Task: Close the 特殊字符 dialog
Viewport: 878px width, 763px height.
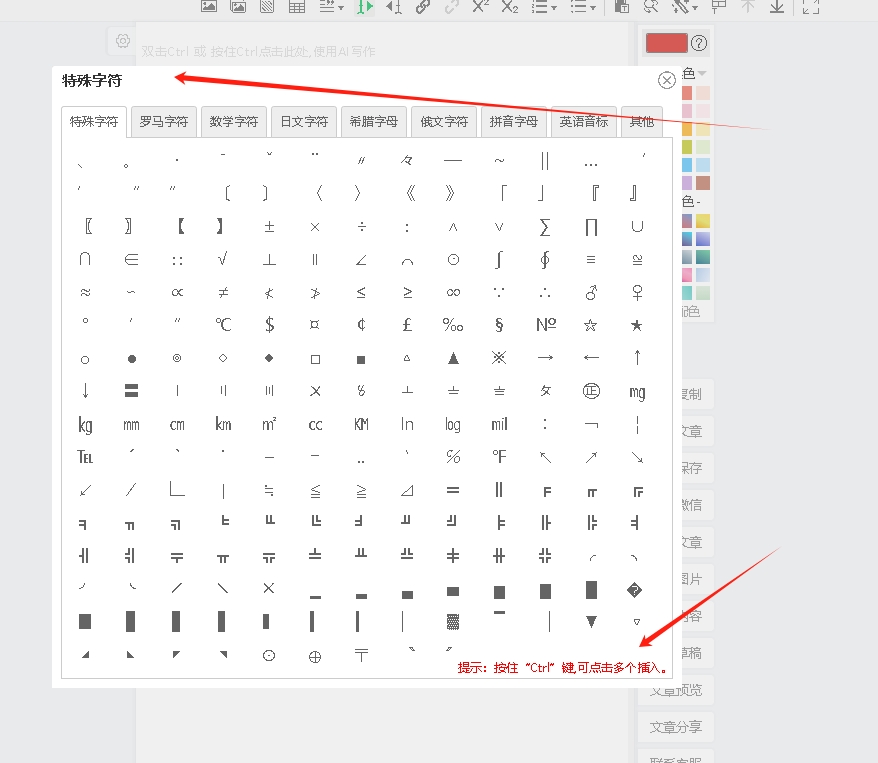Action: [667, 81]
